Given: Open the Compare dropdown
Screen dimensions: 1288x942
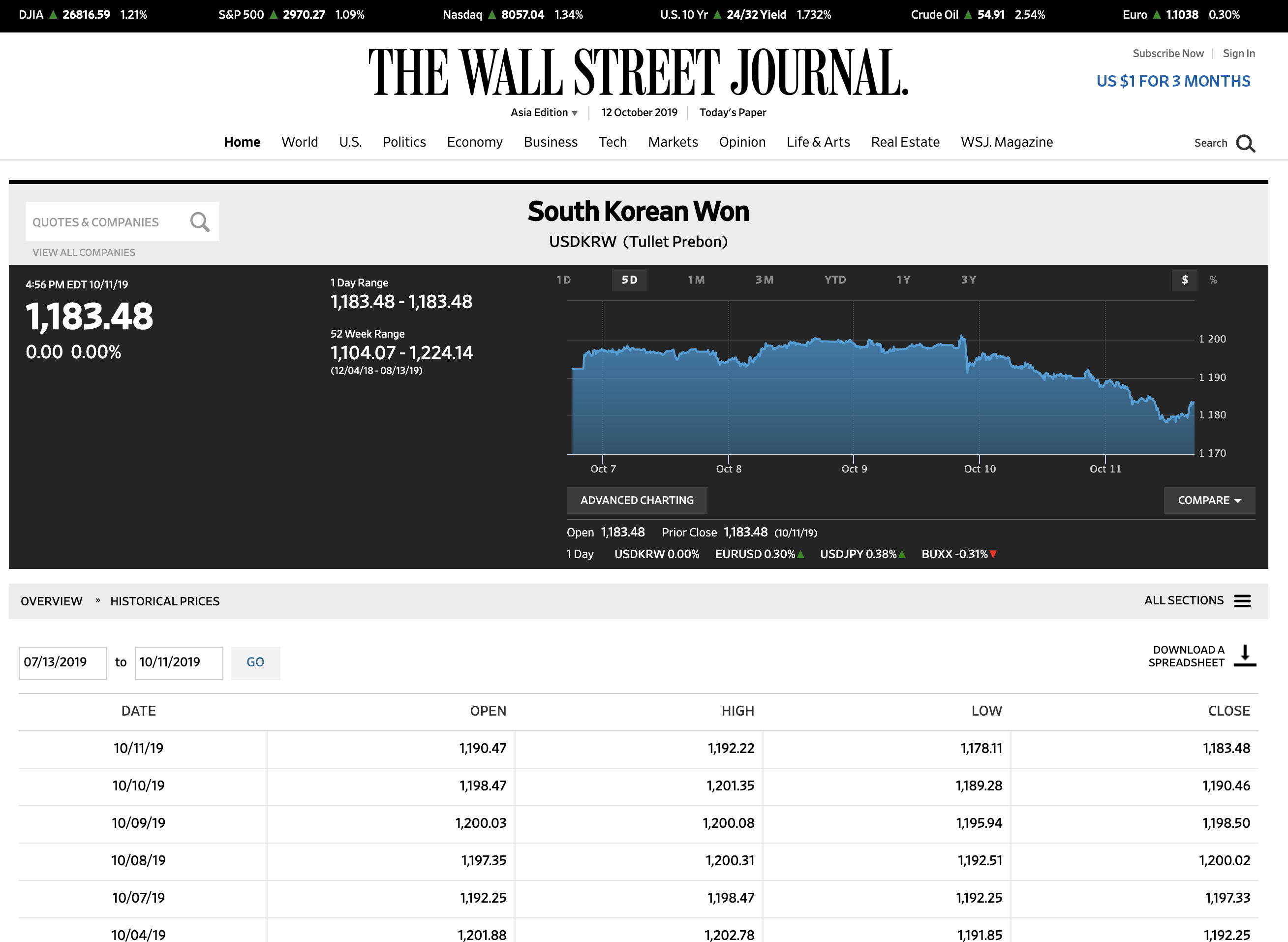Looking at the screenshot, I should (x=1209, y=501).
